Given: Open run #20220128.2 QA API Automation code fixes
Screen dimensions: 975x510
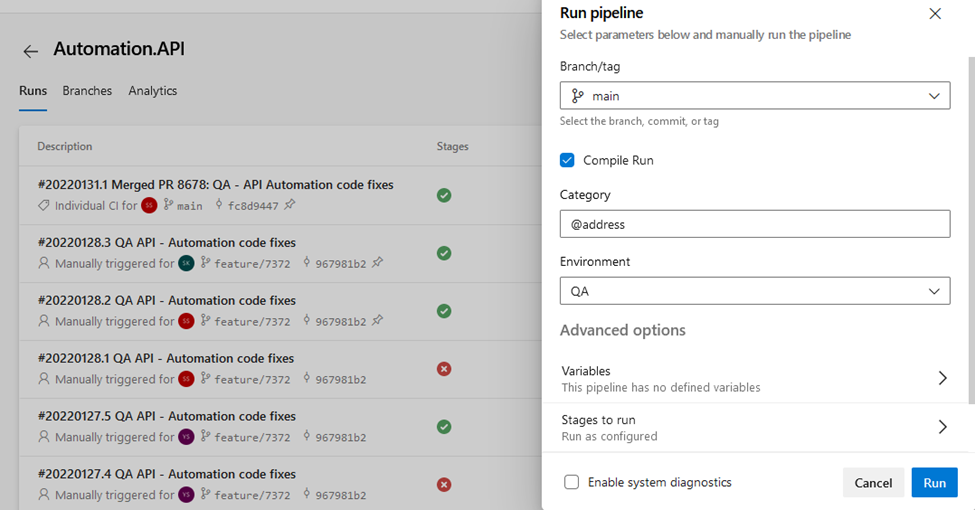Looking at the screenshot, I should [x=167, y=300].
